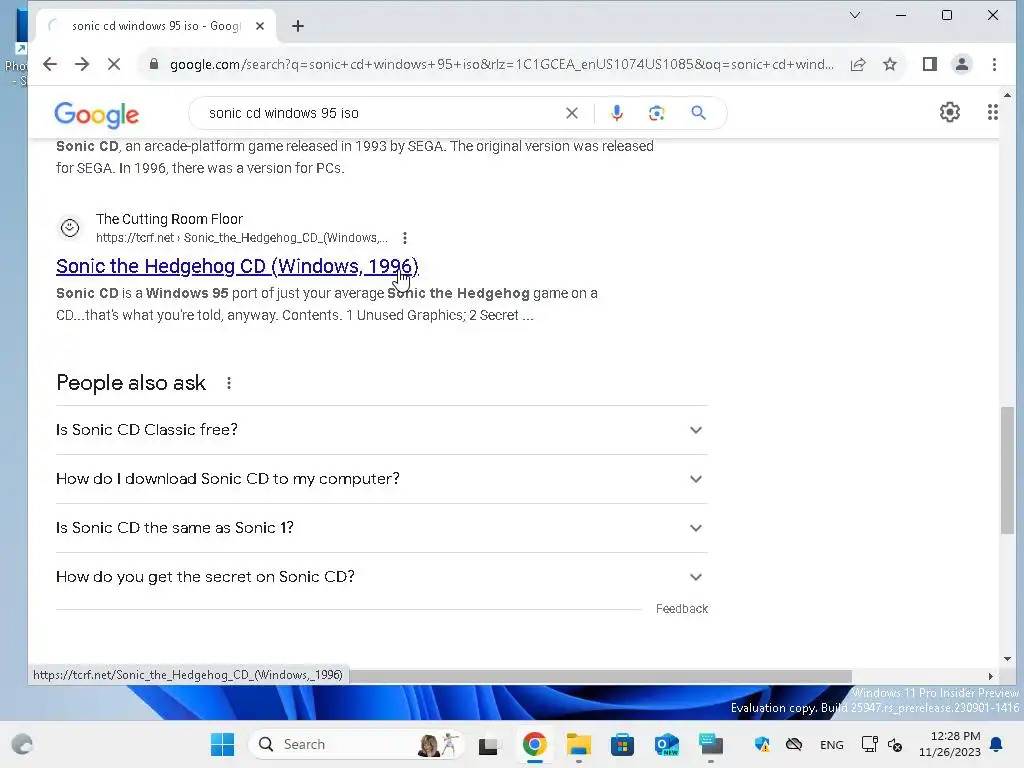The height and width of the screenshot is (768, 1024).
Task: Expand 'How do I download Sonic CD to my computer?'
Action: click(x=381, y=479)
